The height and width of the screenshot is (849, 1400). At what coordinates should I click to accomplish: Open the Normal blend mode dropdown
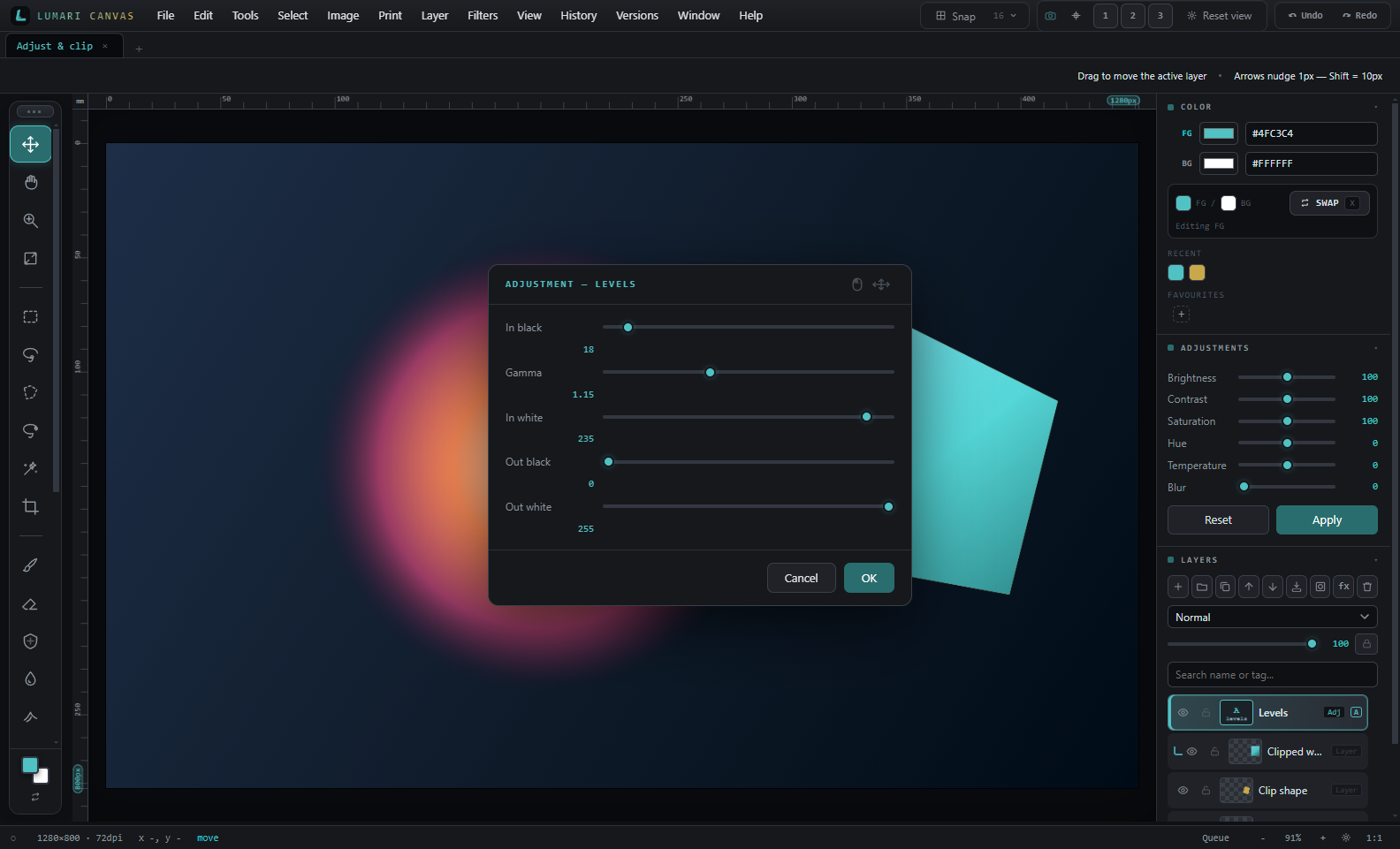click(1272, 617)
